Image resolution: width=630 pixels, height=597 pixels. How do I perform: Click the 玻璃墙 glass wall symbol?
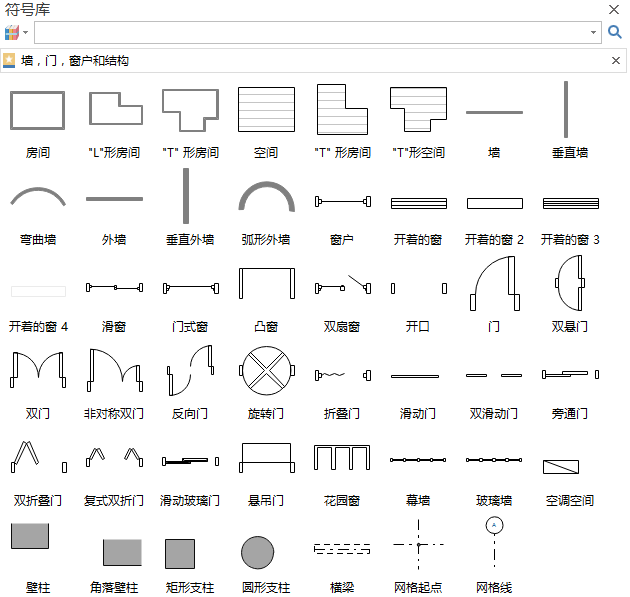point(494,460)
